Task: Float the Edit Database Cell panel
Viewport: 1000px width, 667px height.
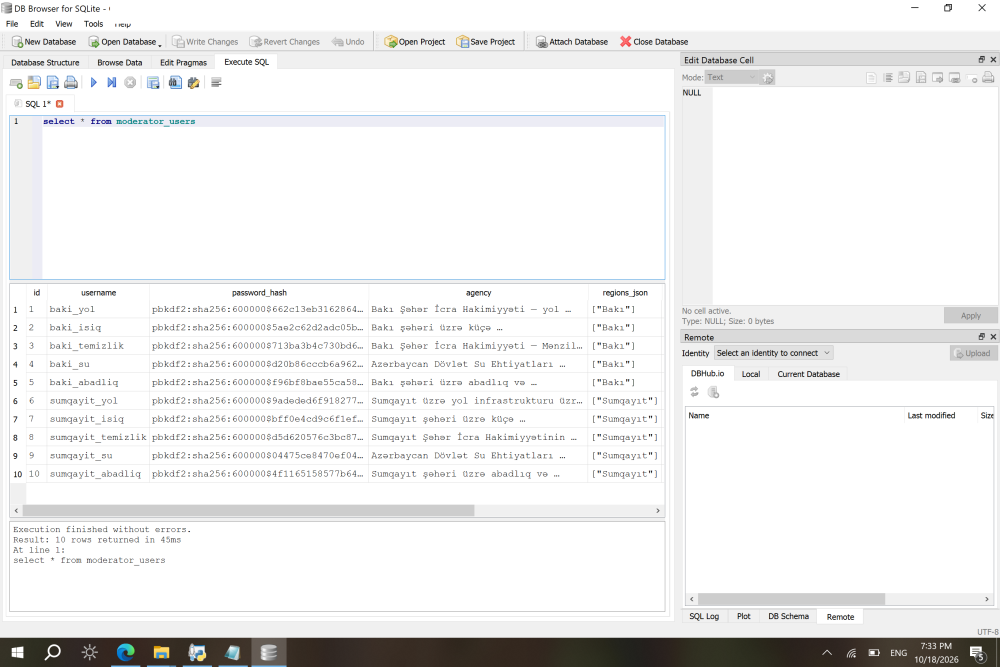Action: coord(982,60)
